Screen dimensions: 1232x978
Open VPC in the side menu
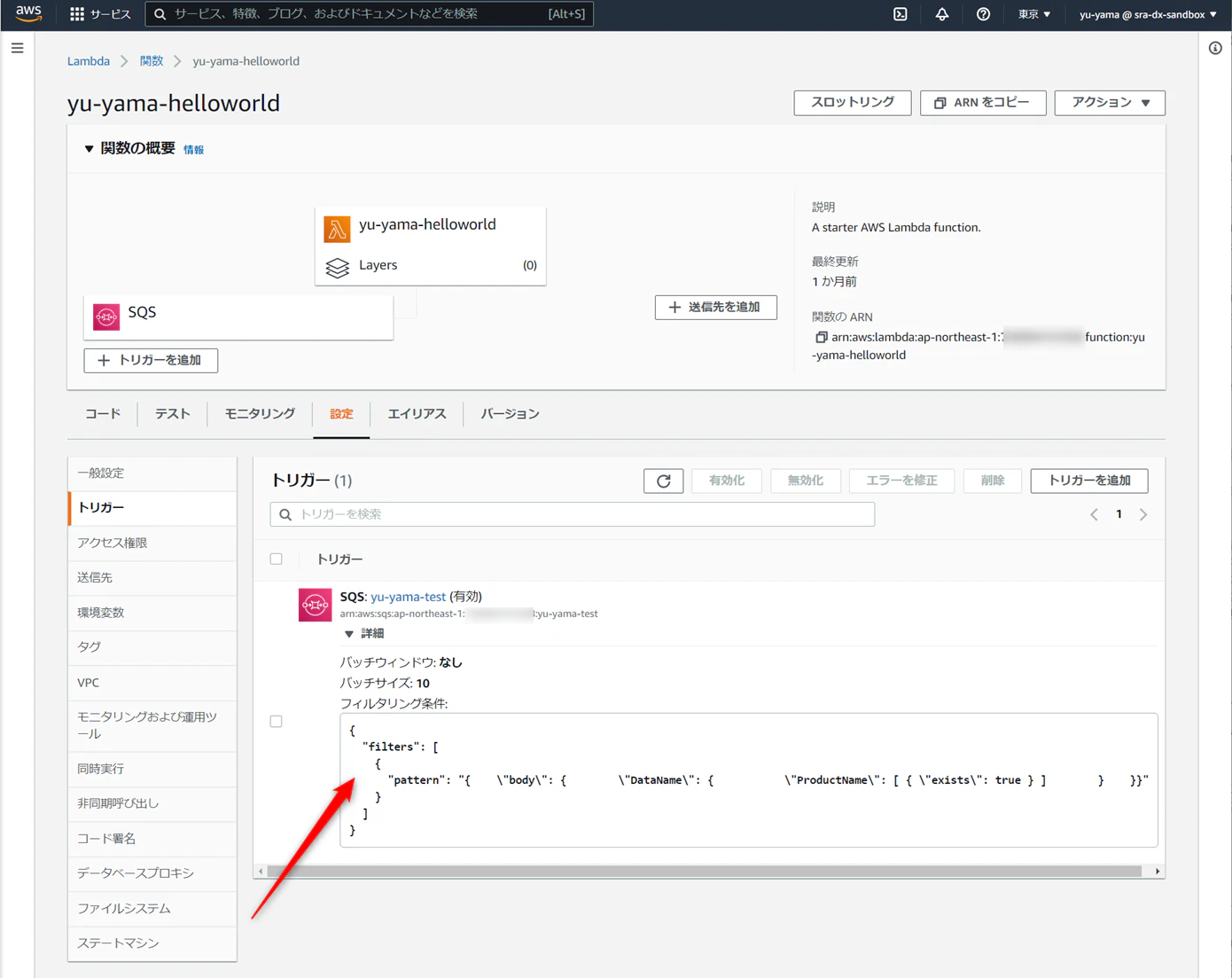tap(152, 683)
